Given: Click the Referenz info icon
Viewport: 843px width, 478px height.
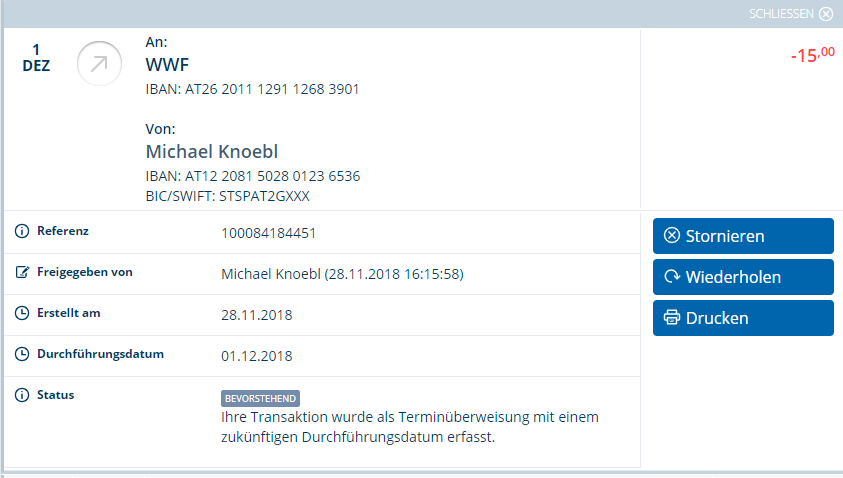Looking at the screenshot, I should click(22, 231).
